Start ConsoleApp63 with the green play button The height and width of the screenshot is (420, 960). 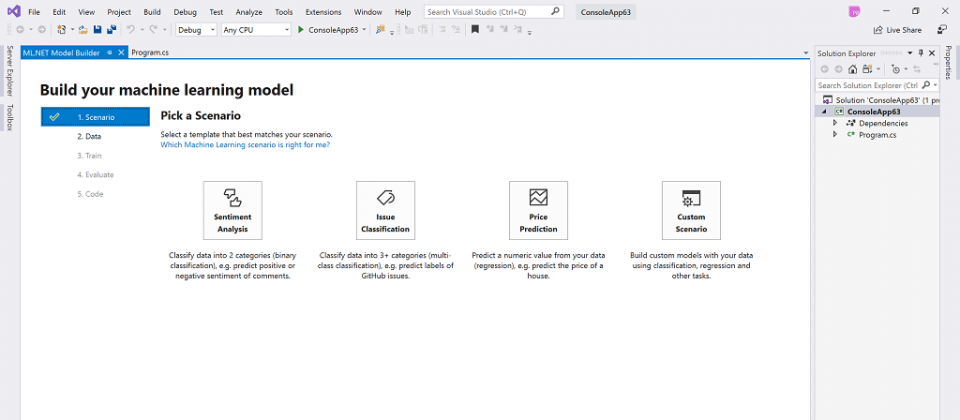tap(301, 29)
